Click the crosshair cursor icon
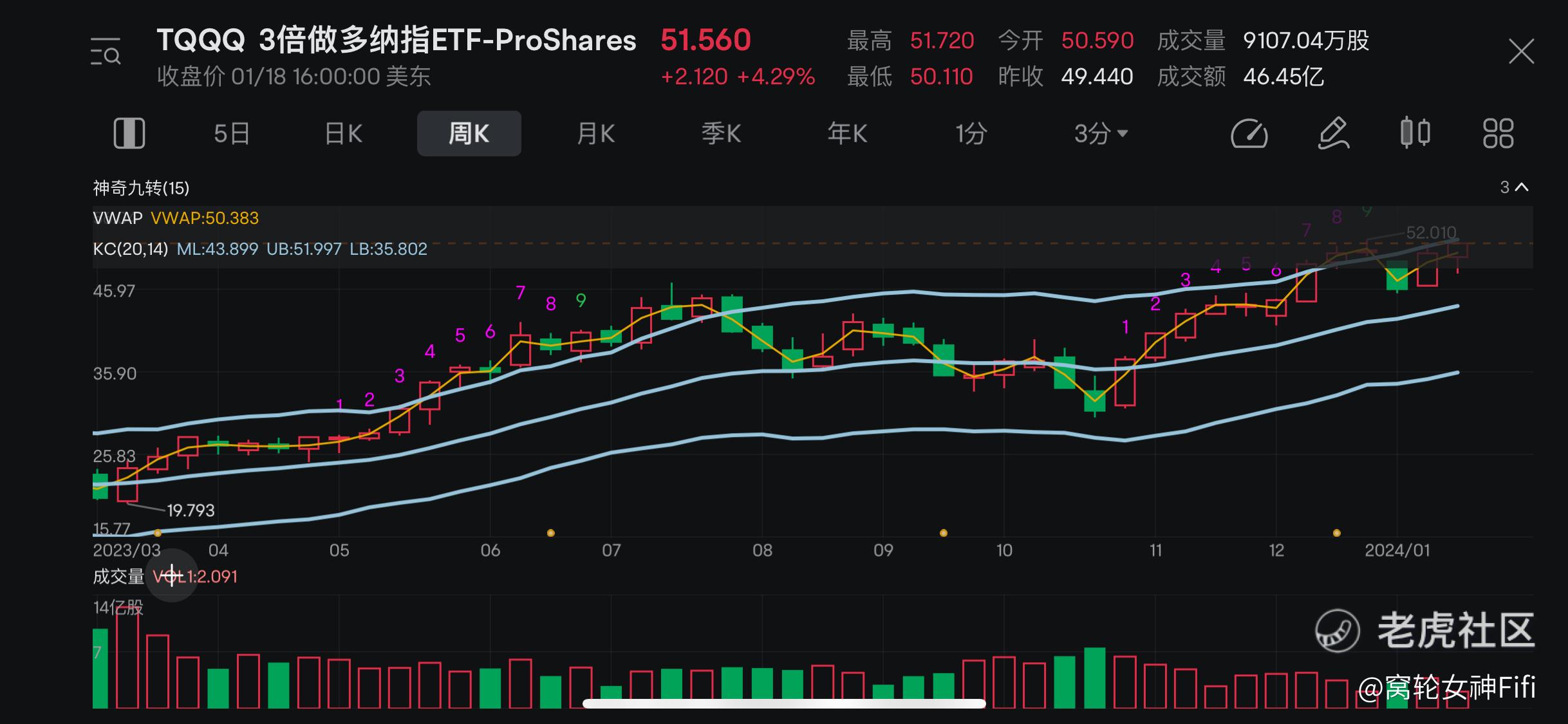 click(x=172, y=576)
